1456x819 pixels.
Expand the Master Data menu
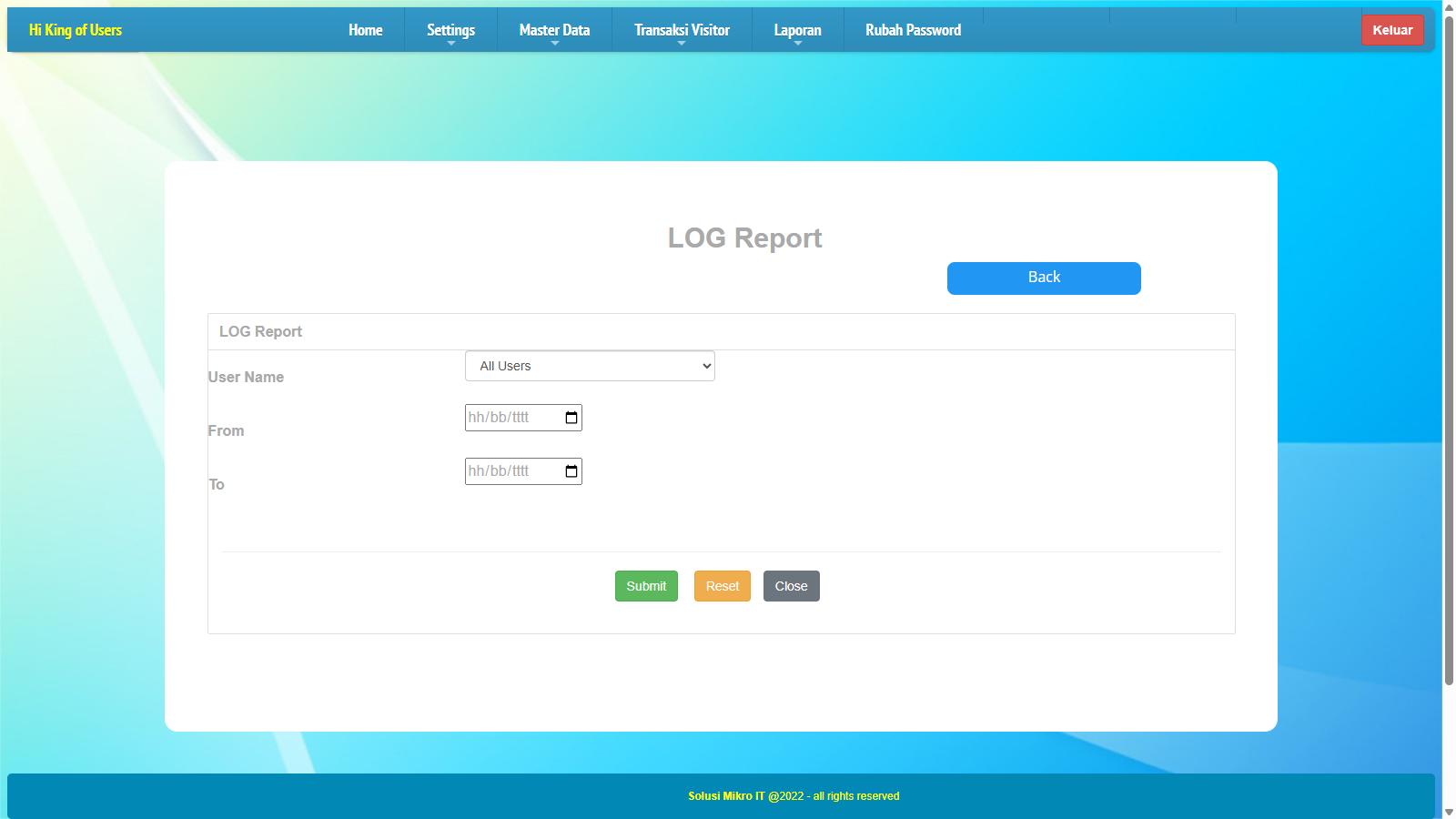click(x=554, y=30)
